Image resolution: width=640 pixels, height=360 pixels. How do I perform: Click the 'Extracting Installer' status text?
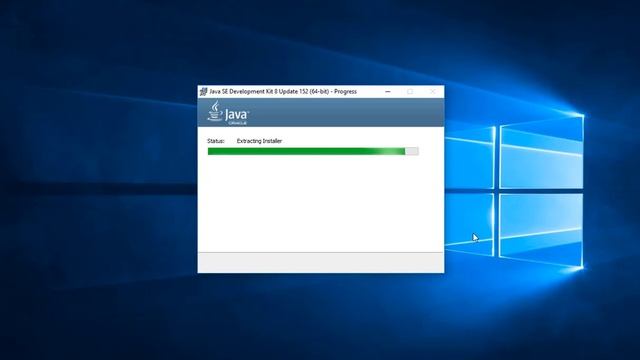[259, 141]
